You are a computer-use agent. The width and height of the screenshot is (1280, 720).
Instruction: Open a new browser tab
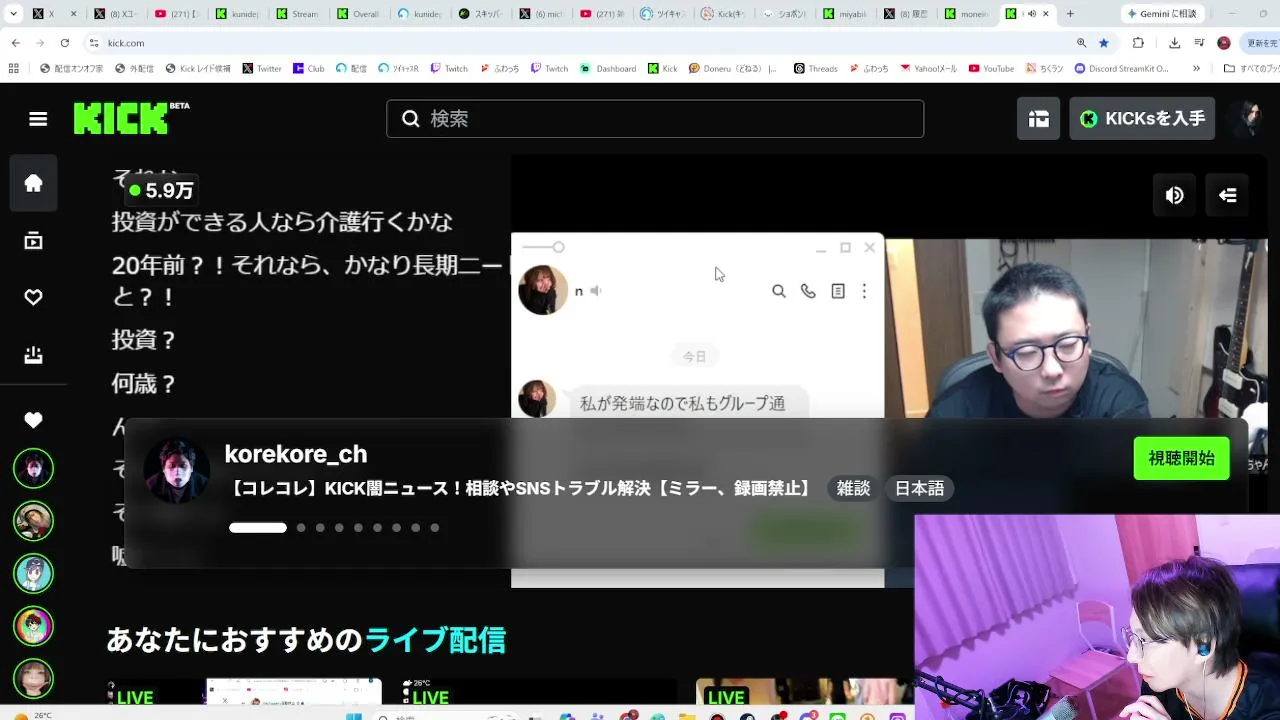pyautogui.click(x=1070, y=14)
